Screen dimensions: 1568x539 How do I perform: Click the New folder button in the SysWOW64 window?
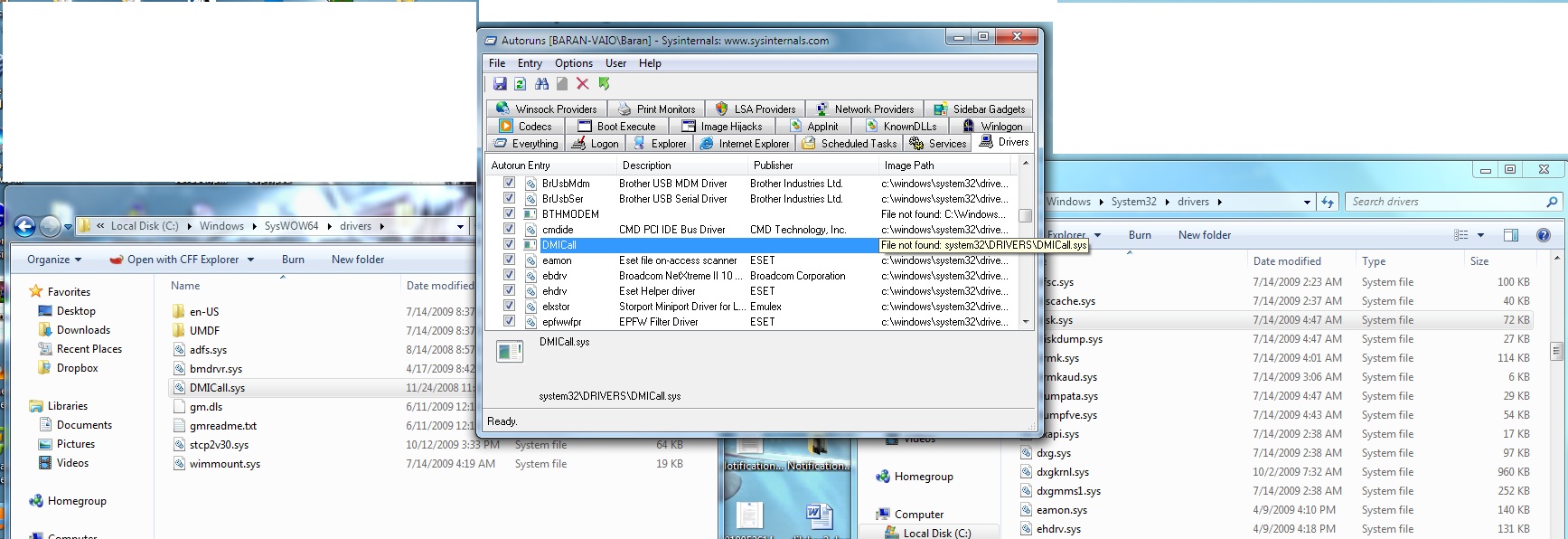(357, 260)
